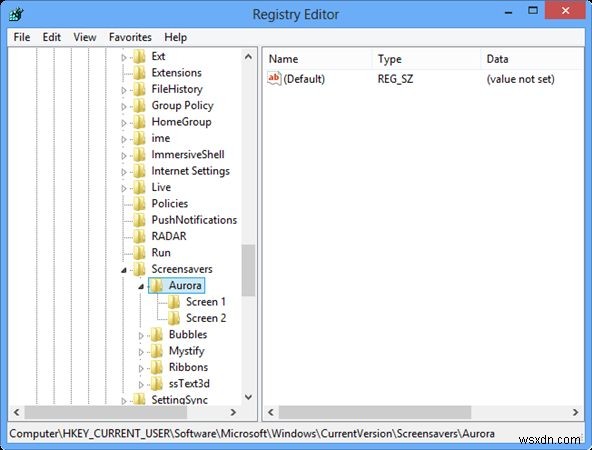Click the Screensavers folder icon
Screen dimensions: 592x450
(139, 269)
